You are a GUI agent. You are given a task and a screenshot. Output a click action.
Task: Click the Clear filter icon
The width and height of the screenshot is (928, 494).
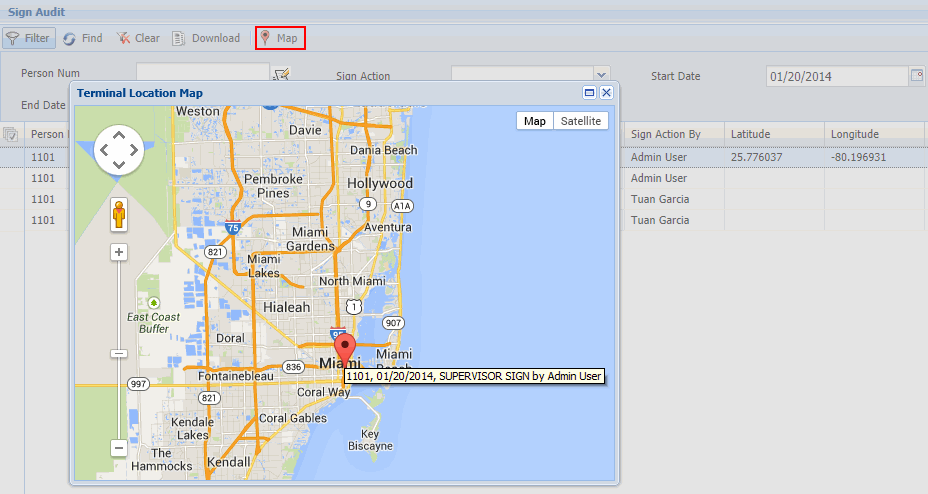[123, 38]
